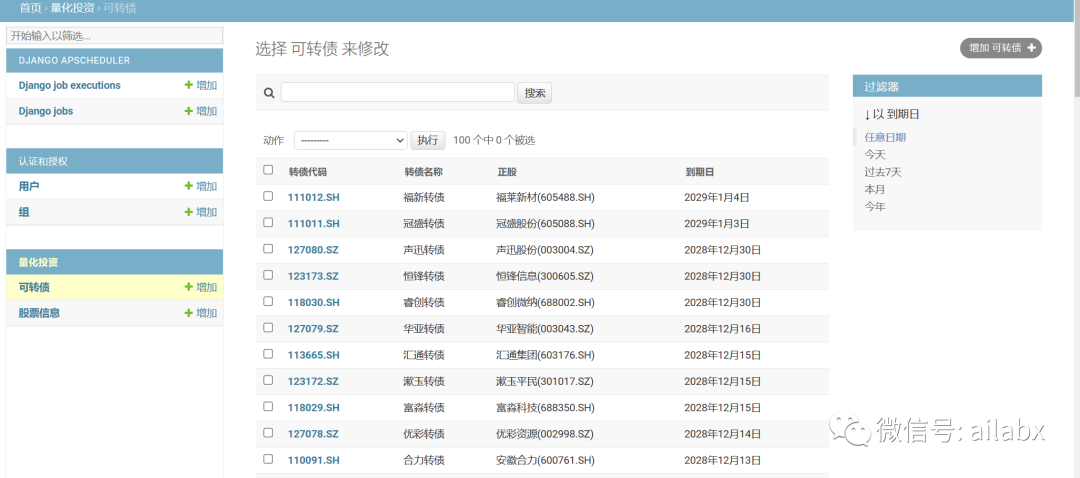
Task: Sort by 正股 column header
Action: 507,172
